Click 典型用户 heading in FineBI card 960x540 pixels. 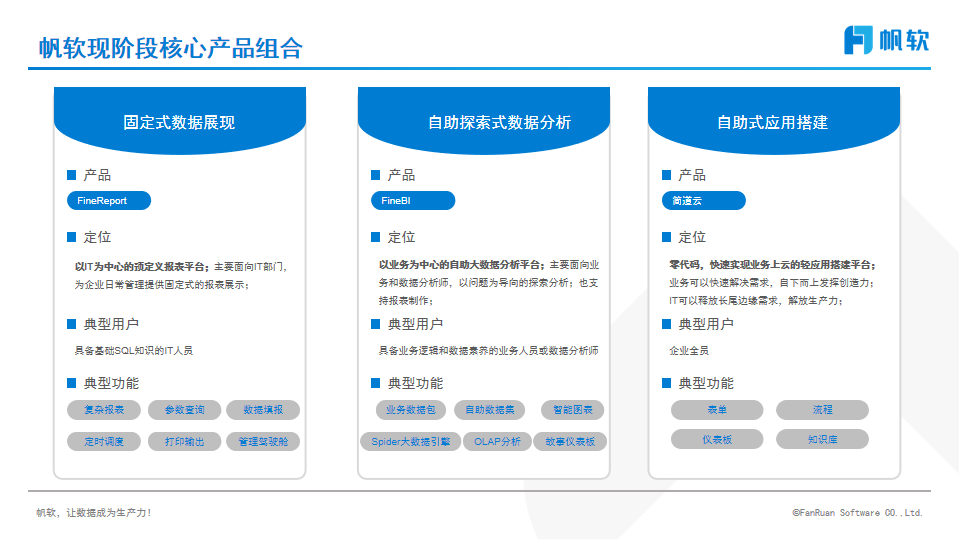415,324
